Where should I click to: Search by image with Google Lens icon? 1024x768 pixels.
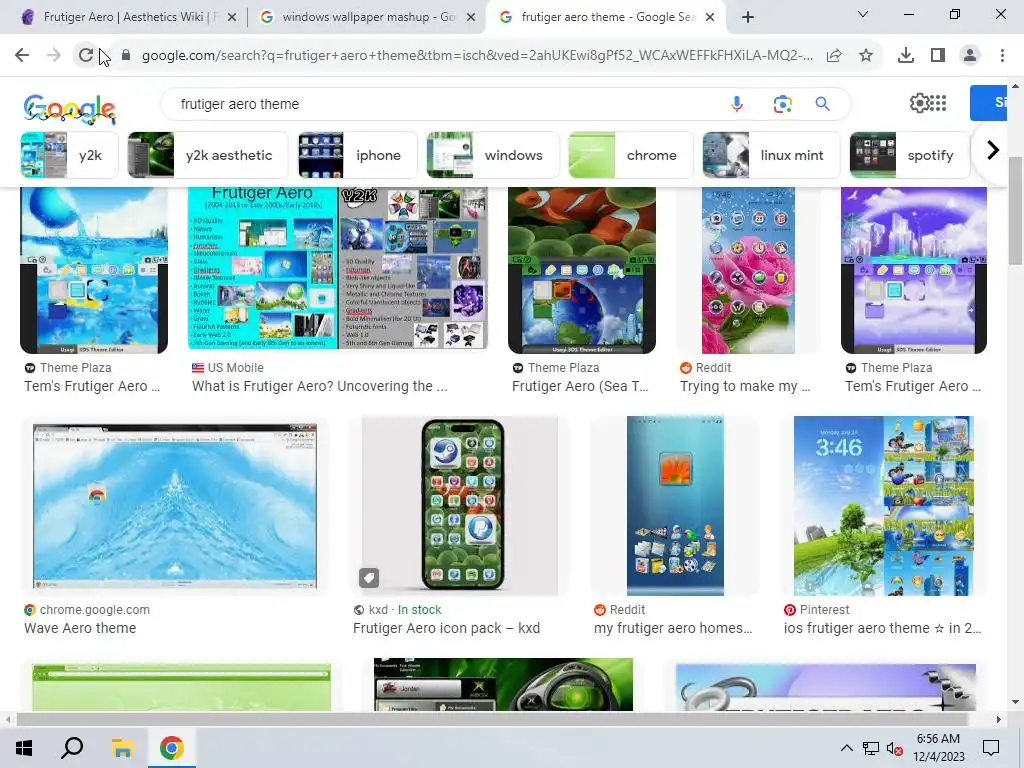tap(782, 104)
